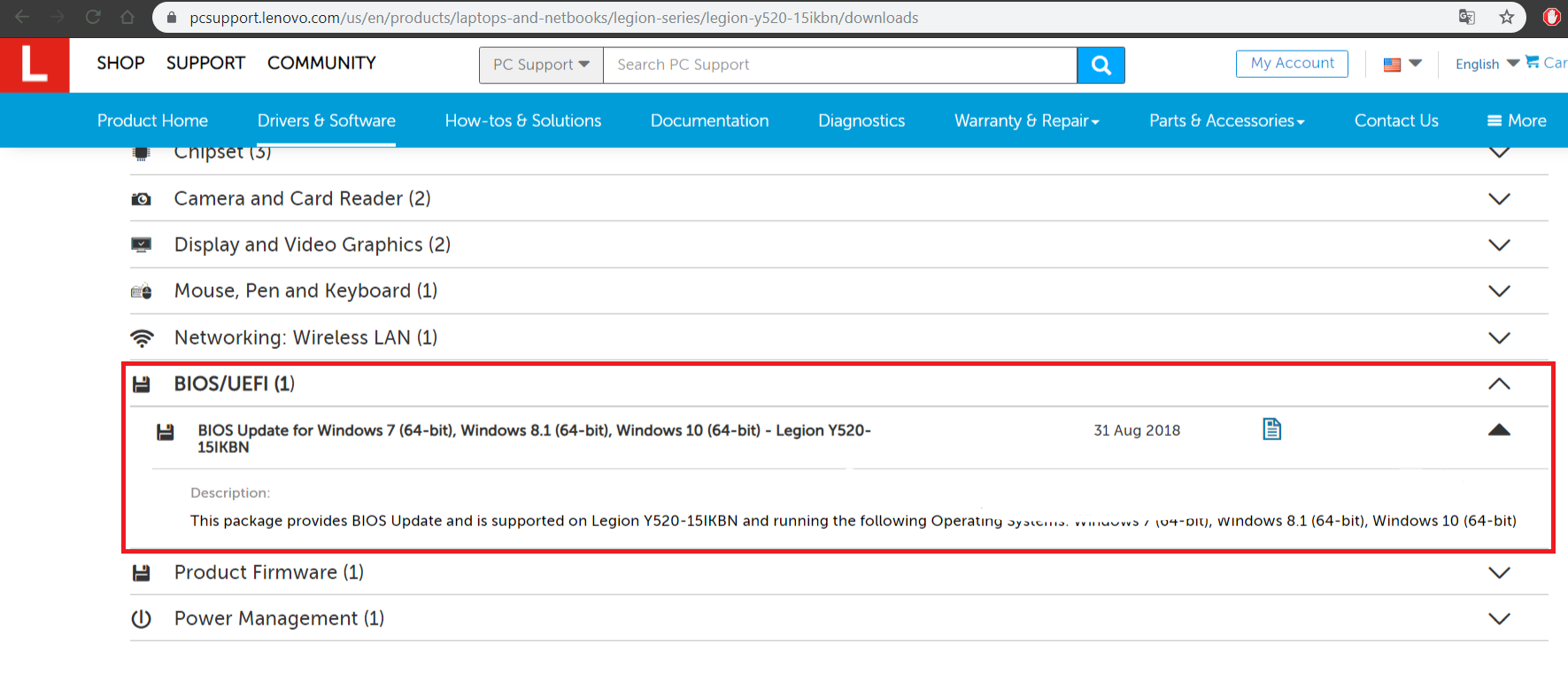Click the Wireless LAN wifi icon
Image resolution: width=1568 pixels, height=690 pixels.
pos(142,337)
